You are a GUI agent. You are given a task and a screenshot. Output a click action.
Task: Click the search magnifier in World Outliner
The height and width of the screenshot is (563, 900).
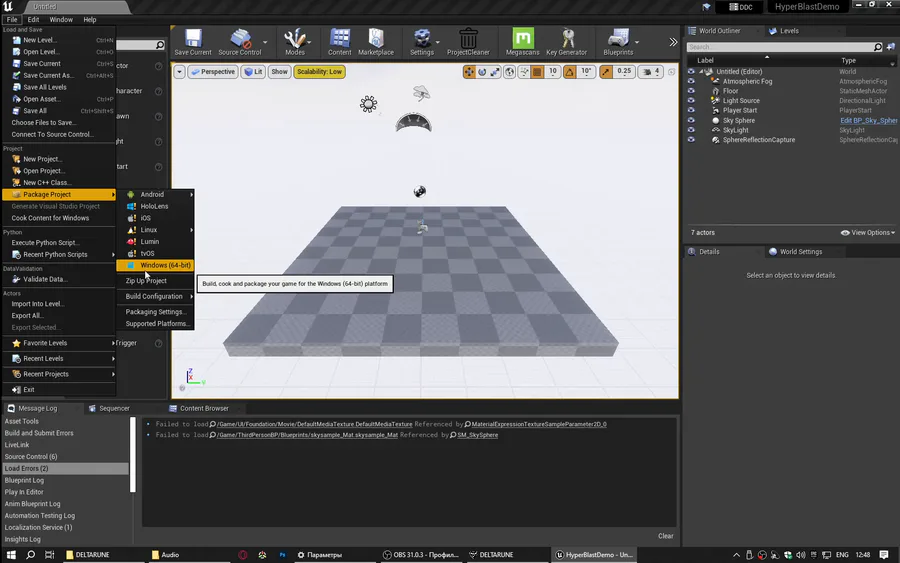click(878, 46)
